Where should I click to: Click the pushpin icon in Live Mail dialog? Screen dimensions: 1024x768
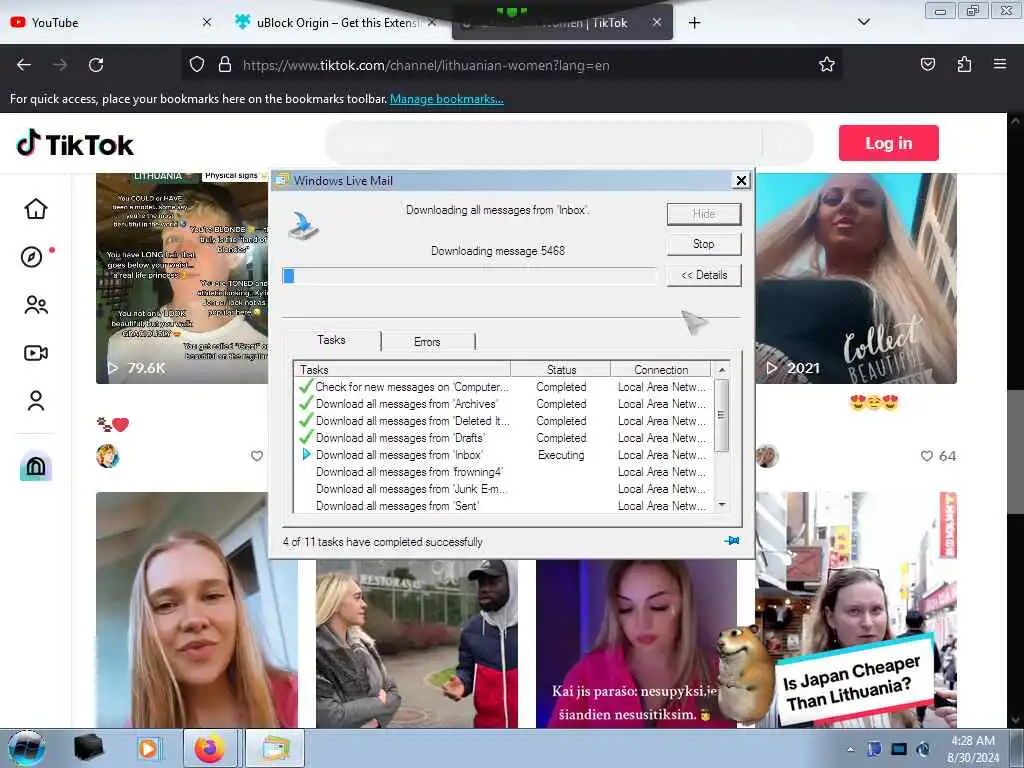tap(732, 541)
